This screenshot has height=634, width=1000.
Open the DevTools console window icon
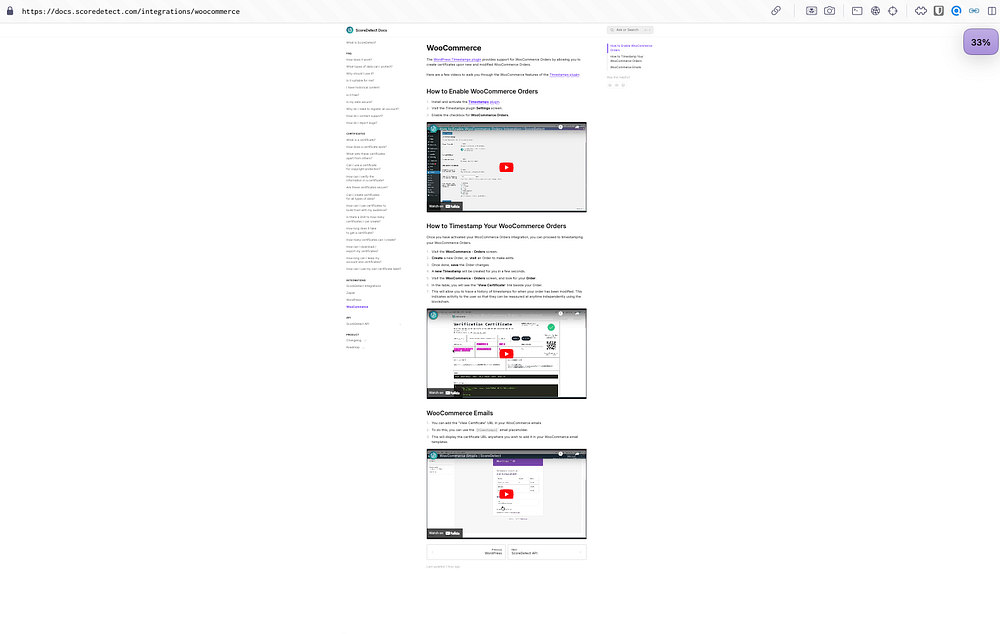857,11
